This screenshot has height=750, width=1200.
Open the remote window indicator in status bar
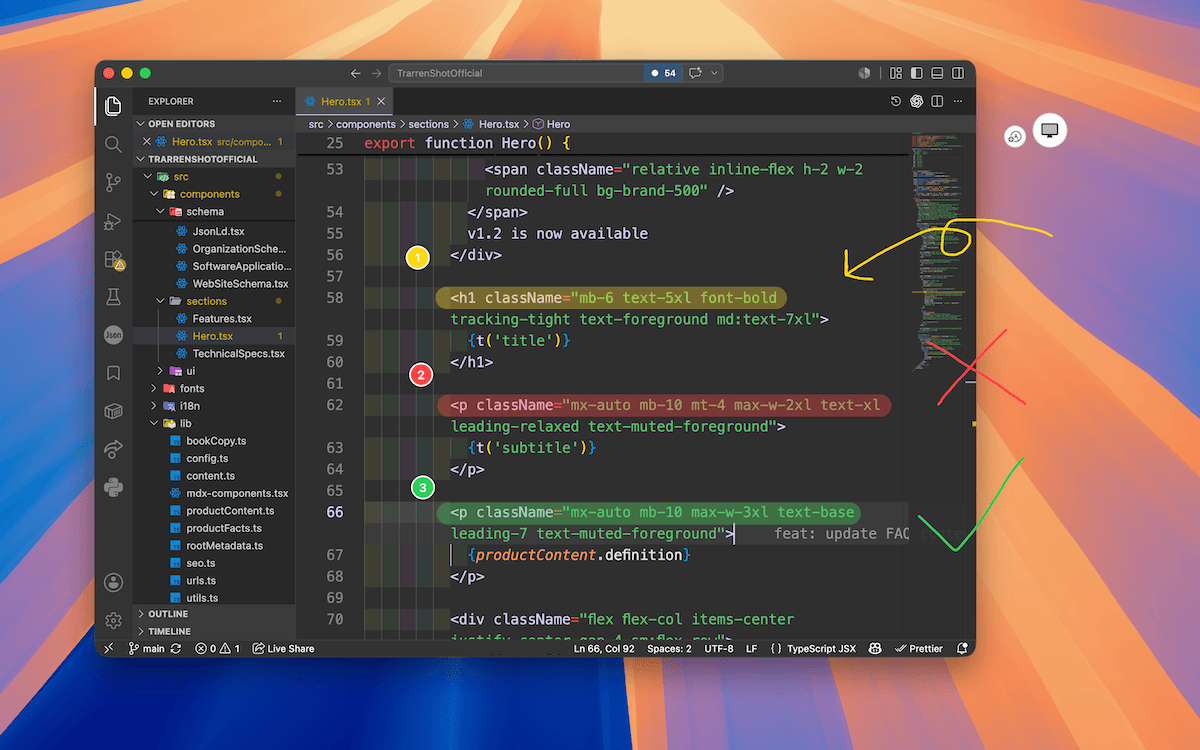[x=108, y=648]
